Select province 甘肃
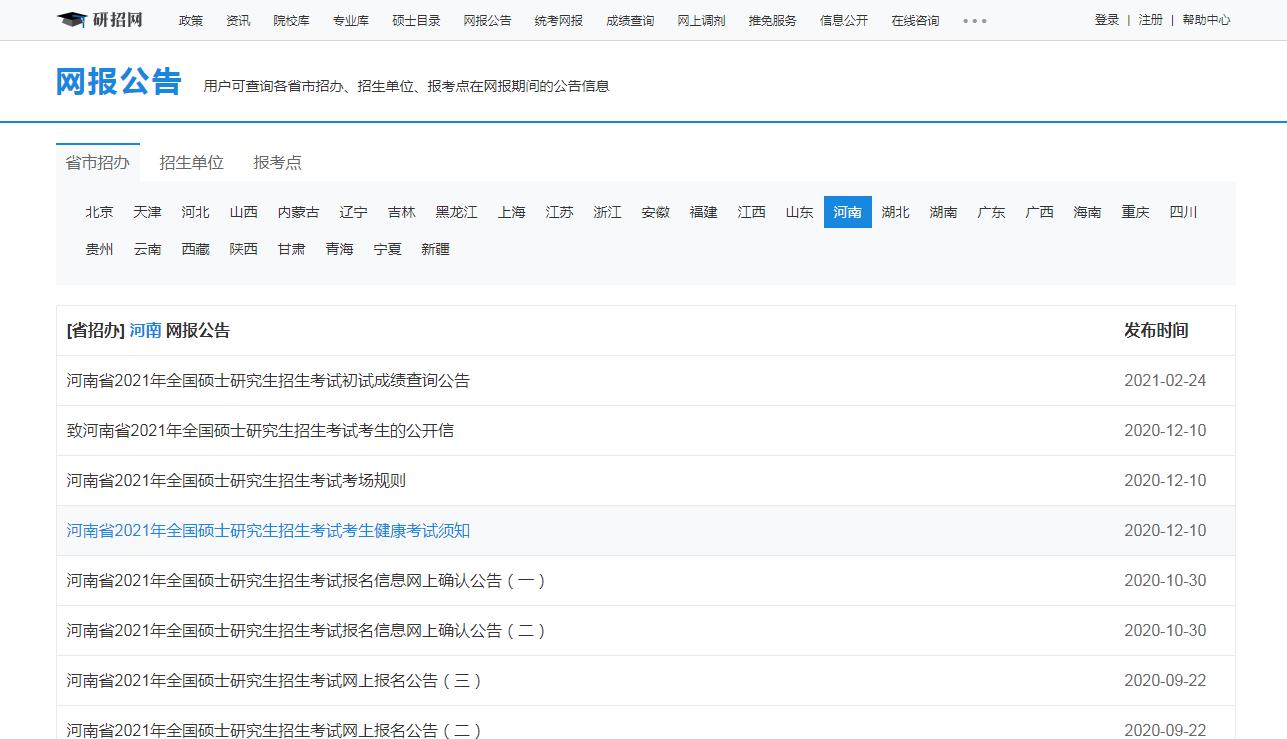Screen dimensions: 1287x739 click(x=291, y=249)
